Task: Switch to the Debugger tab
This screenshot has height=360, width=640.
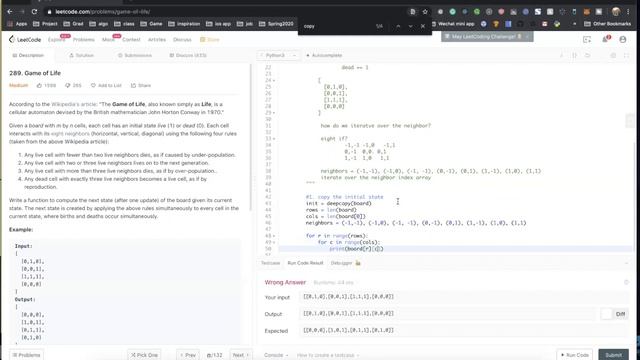Action: (x=345, y=263)
